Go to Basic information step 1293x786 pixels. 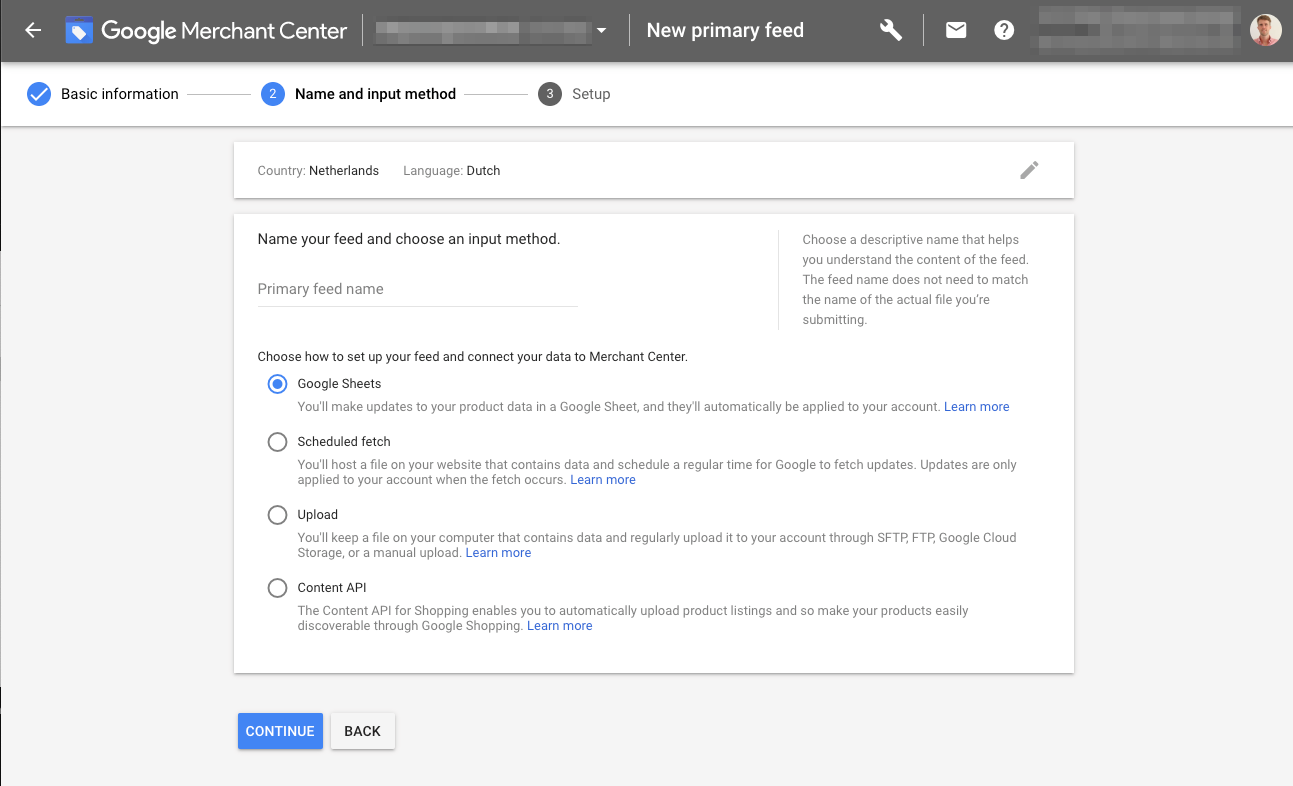point(120,94)
